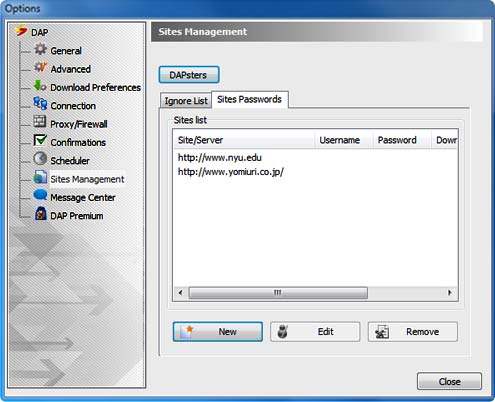Screen dimensions: 495x402
Task: Click the New button
Action: pyautogui.click(x=218, y=332)
